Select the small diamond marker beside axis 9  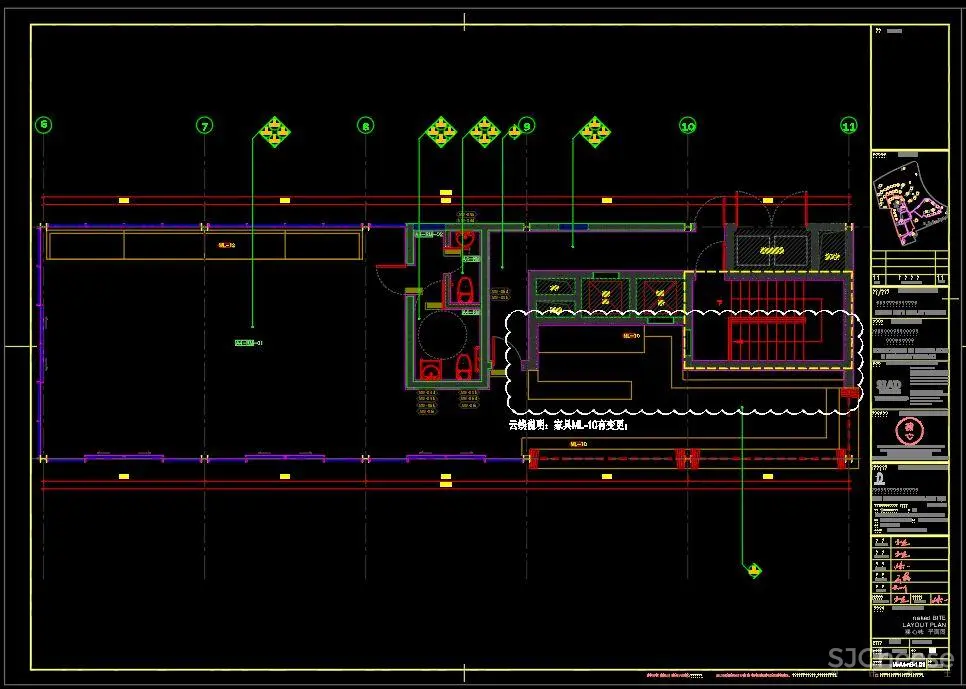[515, 130]
